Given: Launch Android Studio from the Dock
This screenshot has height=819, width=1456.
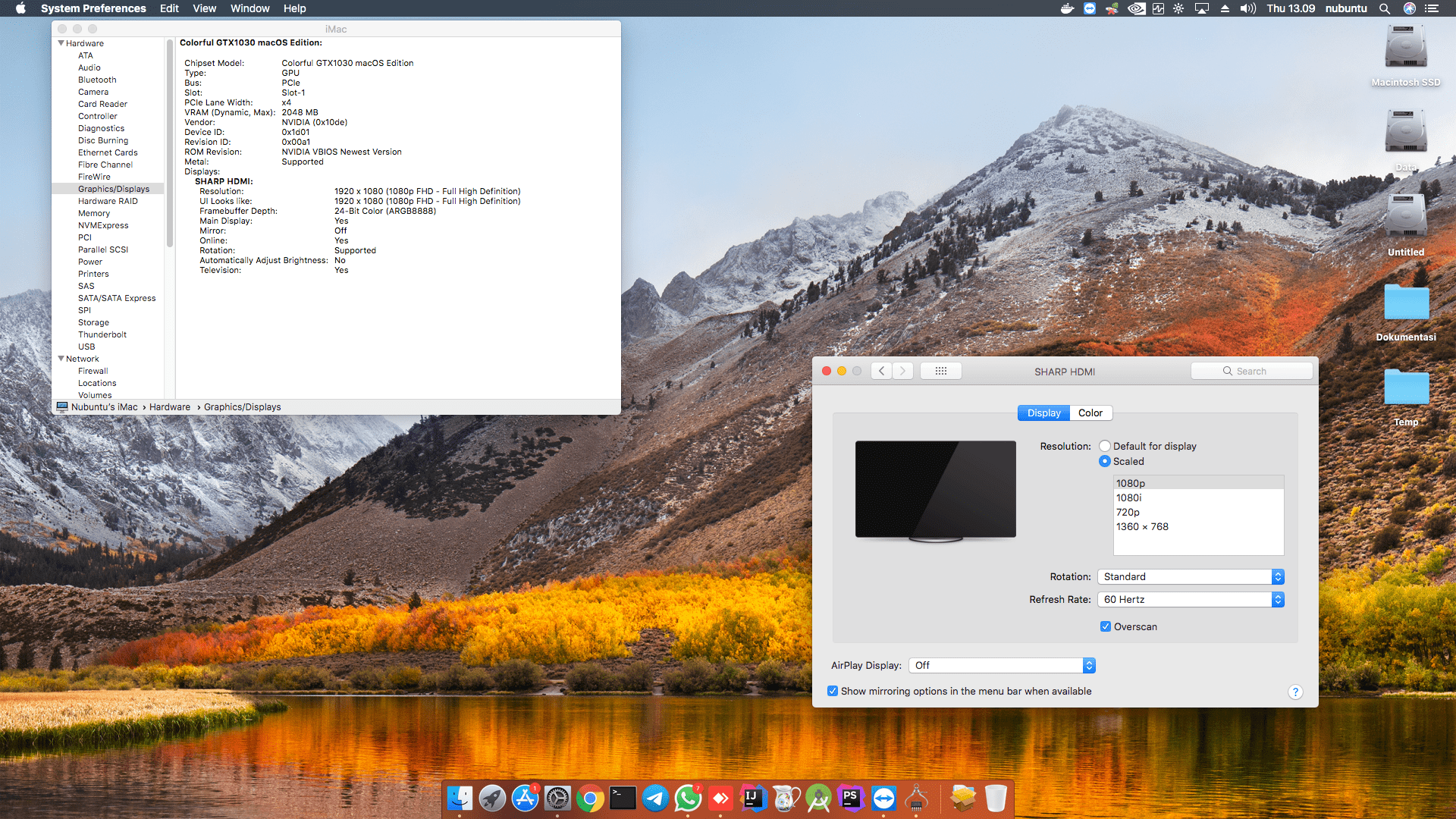Looking at the screenshot, I should [x=819, y=798].
